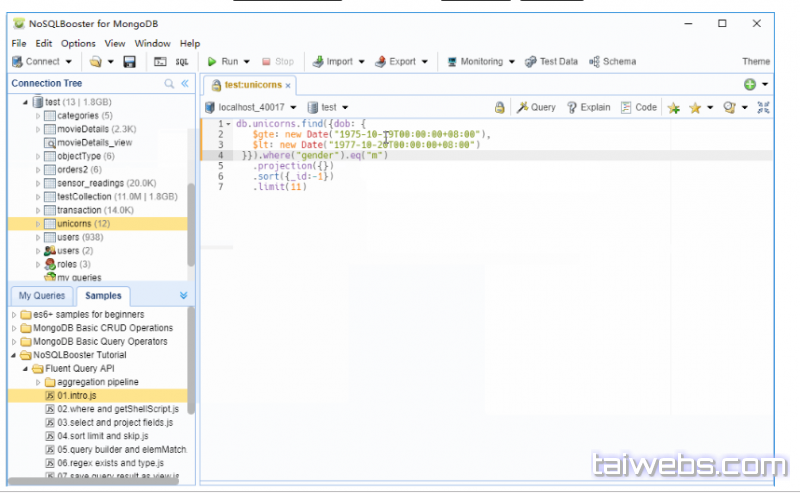Open the Test Data generator

click(550, 62)
